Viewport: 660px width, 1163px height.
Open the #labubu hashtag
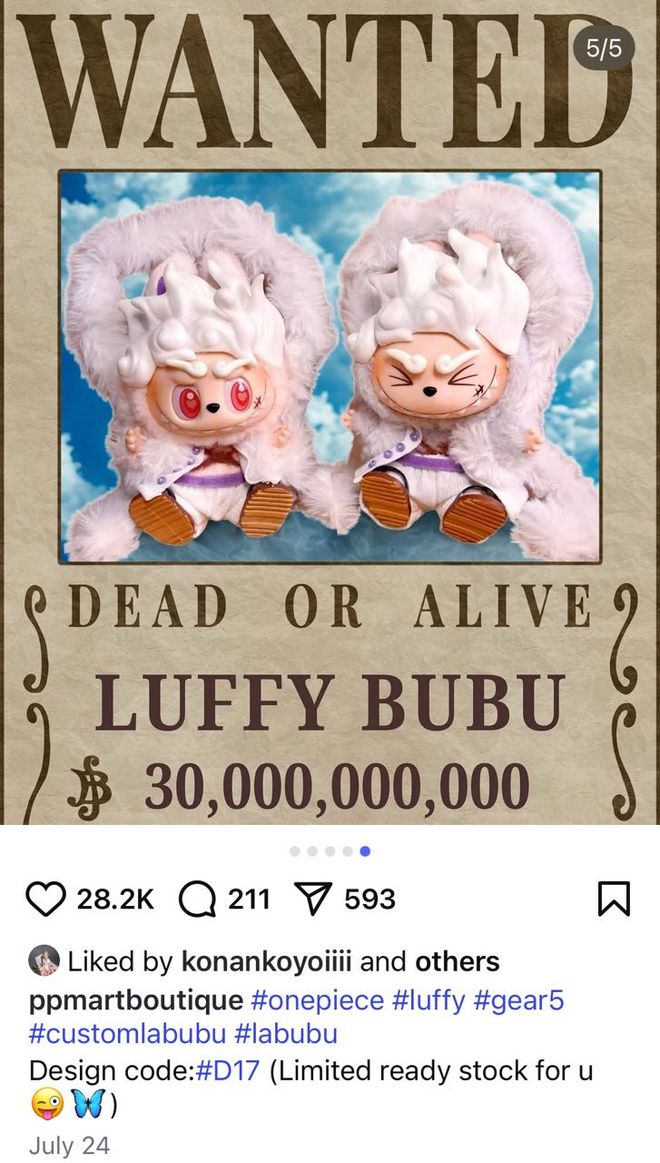286,1034
